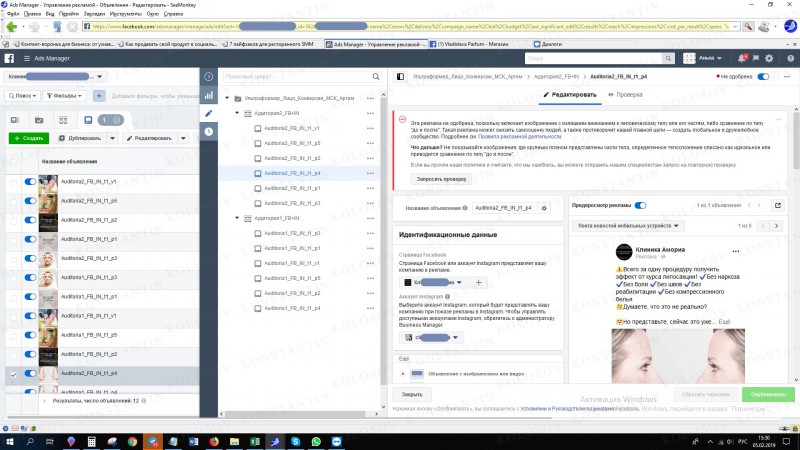Click browser back arrow in SeaMonkey toolbar
This screenshot has width=800, height=450.
point(11,27)
